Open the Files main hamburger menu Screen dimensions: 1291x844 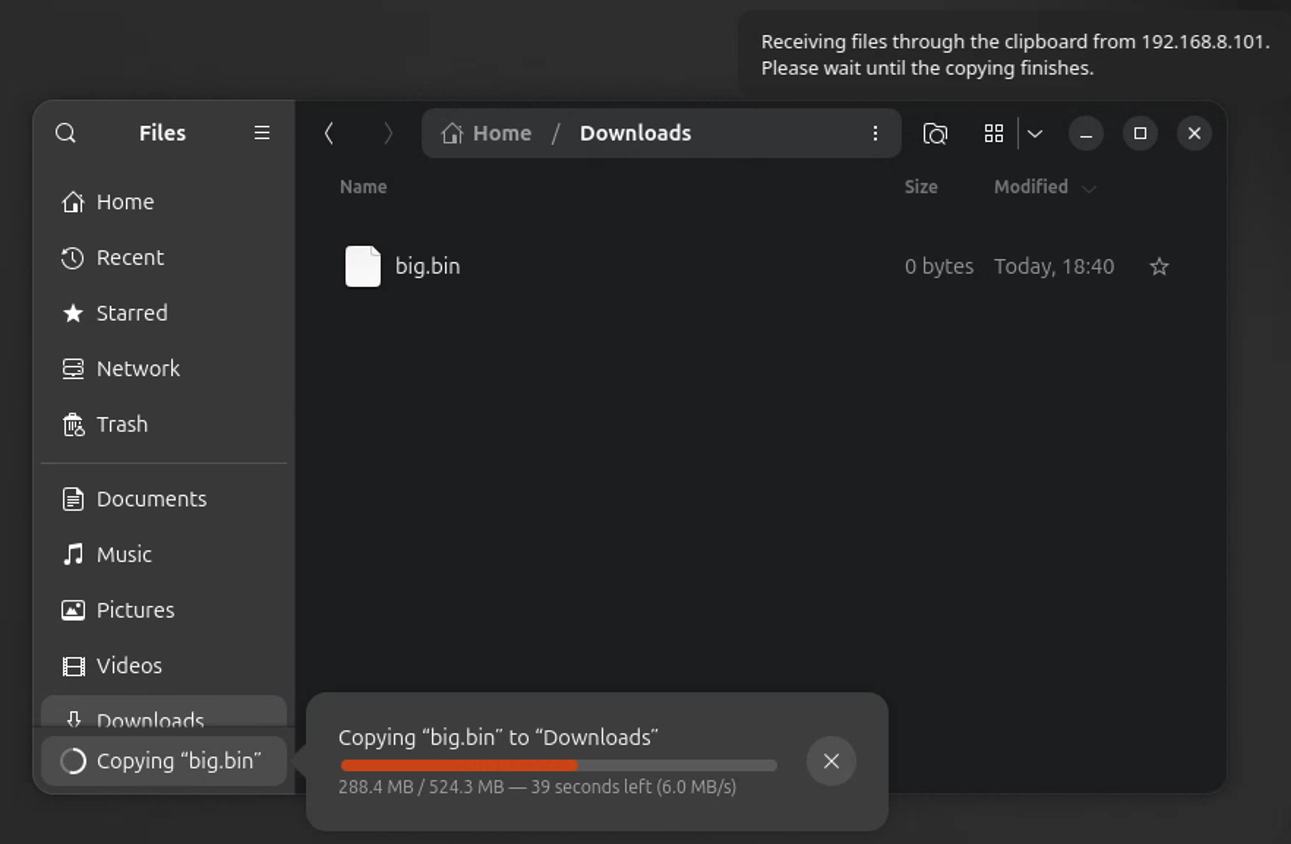pyautogui.click(x=262, y=133)
